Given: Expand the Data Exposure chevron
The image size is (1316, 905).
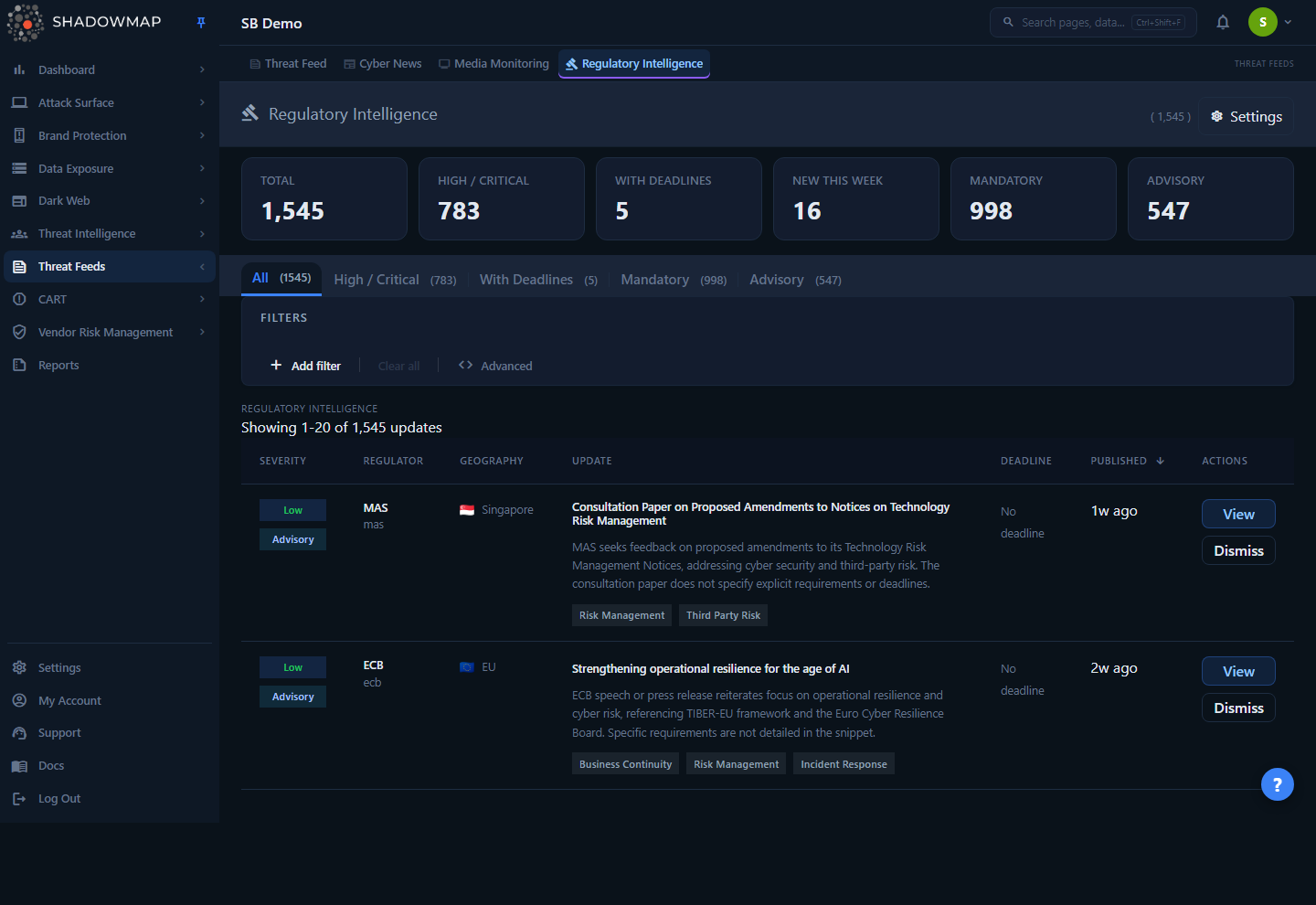Looking at the screenshot, I should (202, 168).
